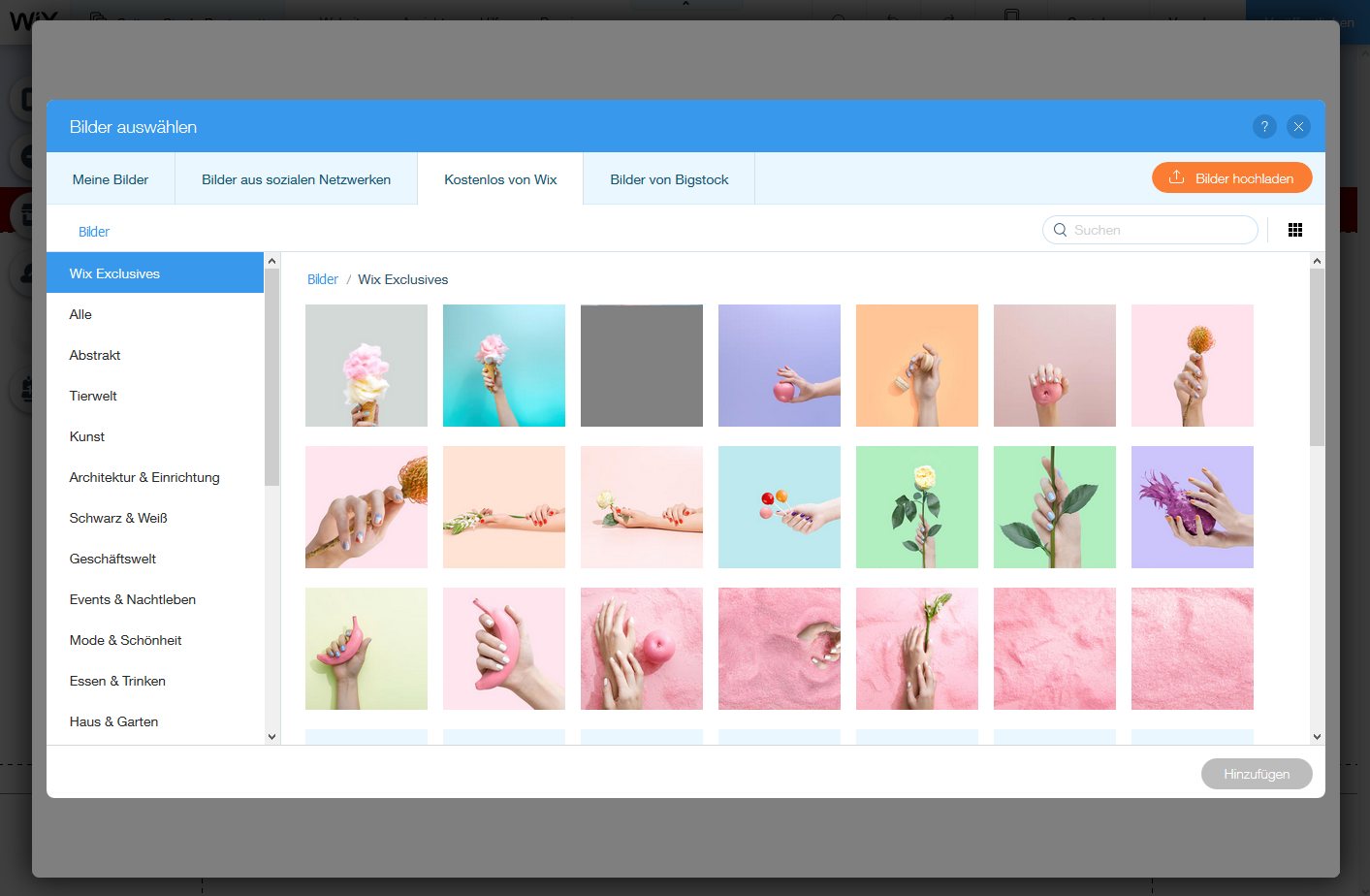Select hands with pink apple in sand thumbnail
Screen dimensions: 1370x896
tap(642, 649)
